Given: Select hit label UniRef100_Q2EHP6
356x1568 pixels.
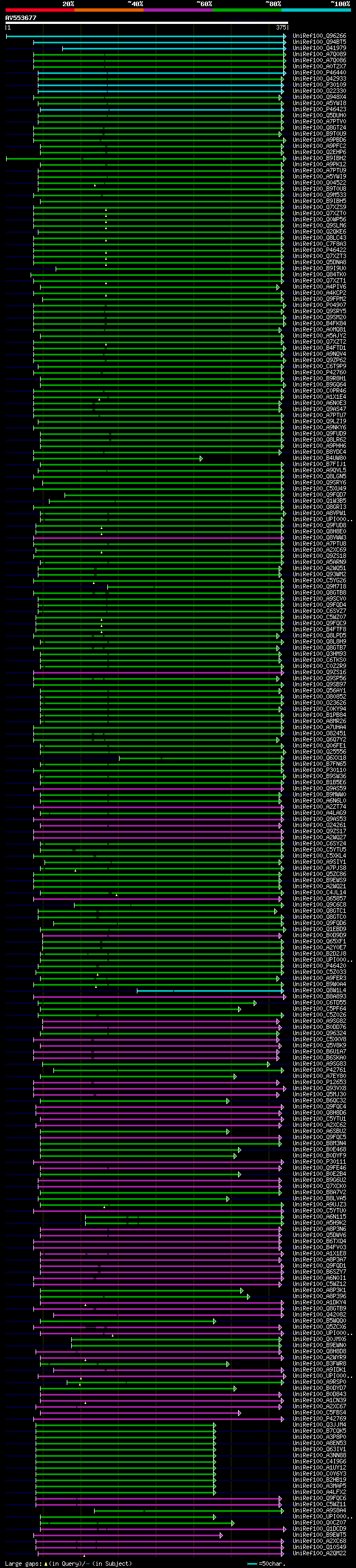Looking at the screenshot, I should point(319,152).
